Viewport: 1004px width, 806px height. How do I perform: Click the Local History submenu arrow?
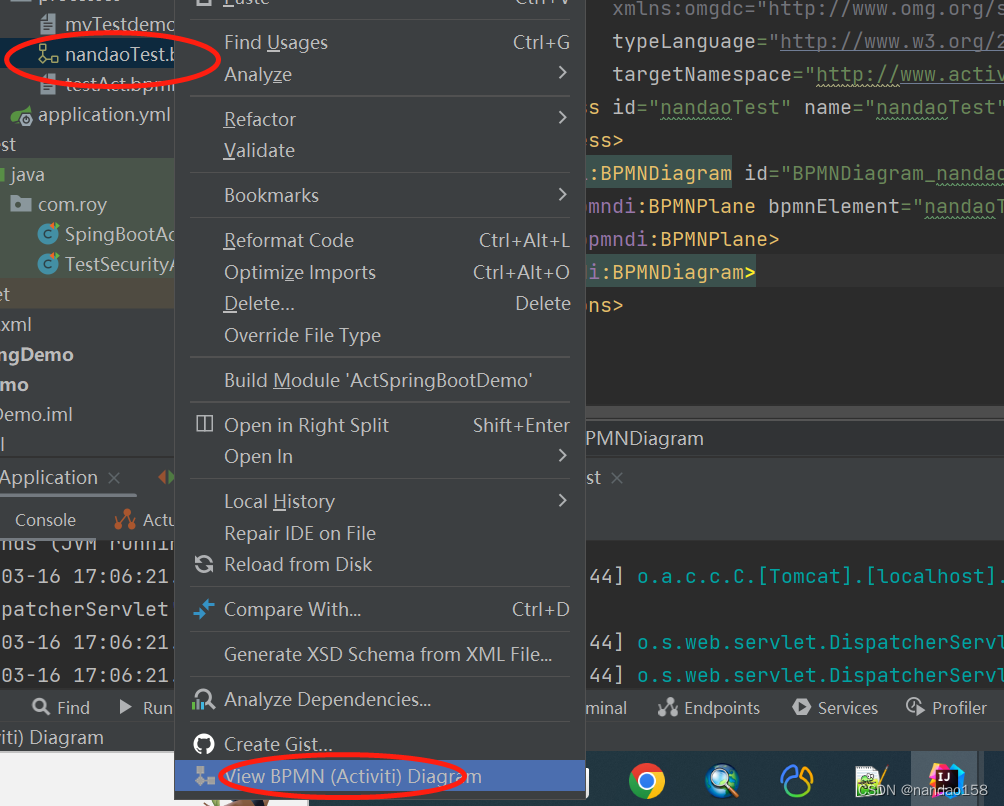click(562, 501)
